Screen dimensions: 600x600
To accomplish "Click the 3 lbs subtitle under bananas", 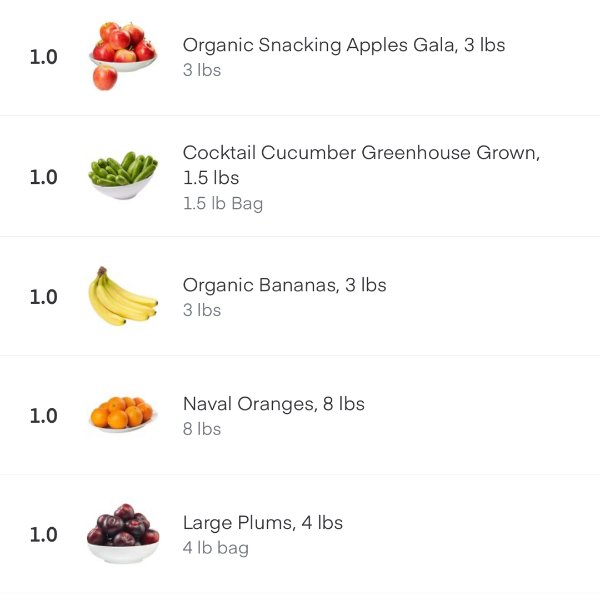I will (202, 310).
